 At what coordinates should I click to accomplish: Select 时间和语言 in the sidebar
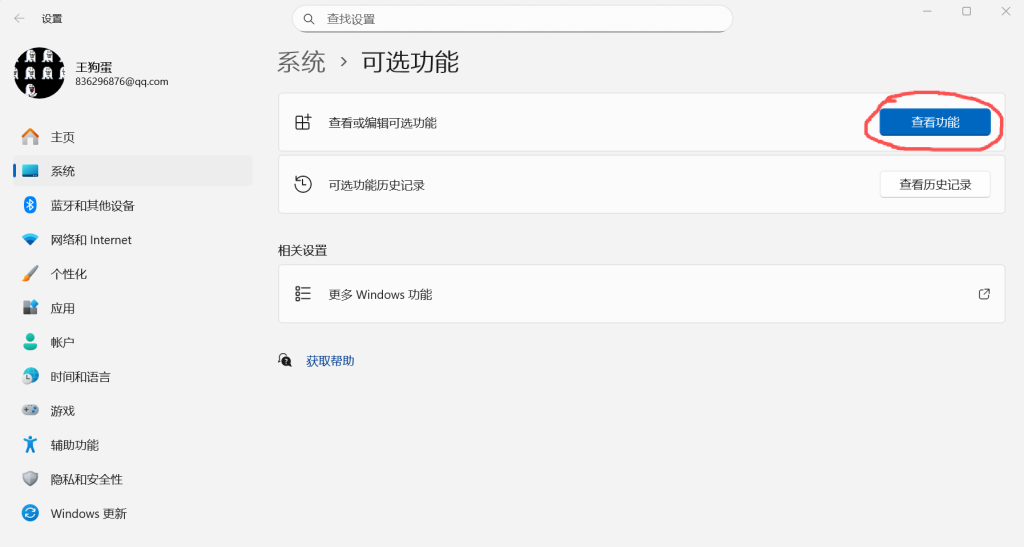click(x=80, y=377)
